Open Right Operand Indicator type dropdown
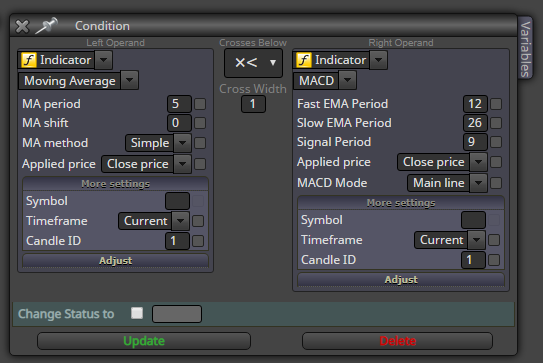The image size is (543, 363). point(379,60)
